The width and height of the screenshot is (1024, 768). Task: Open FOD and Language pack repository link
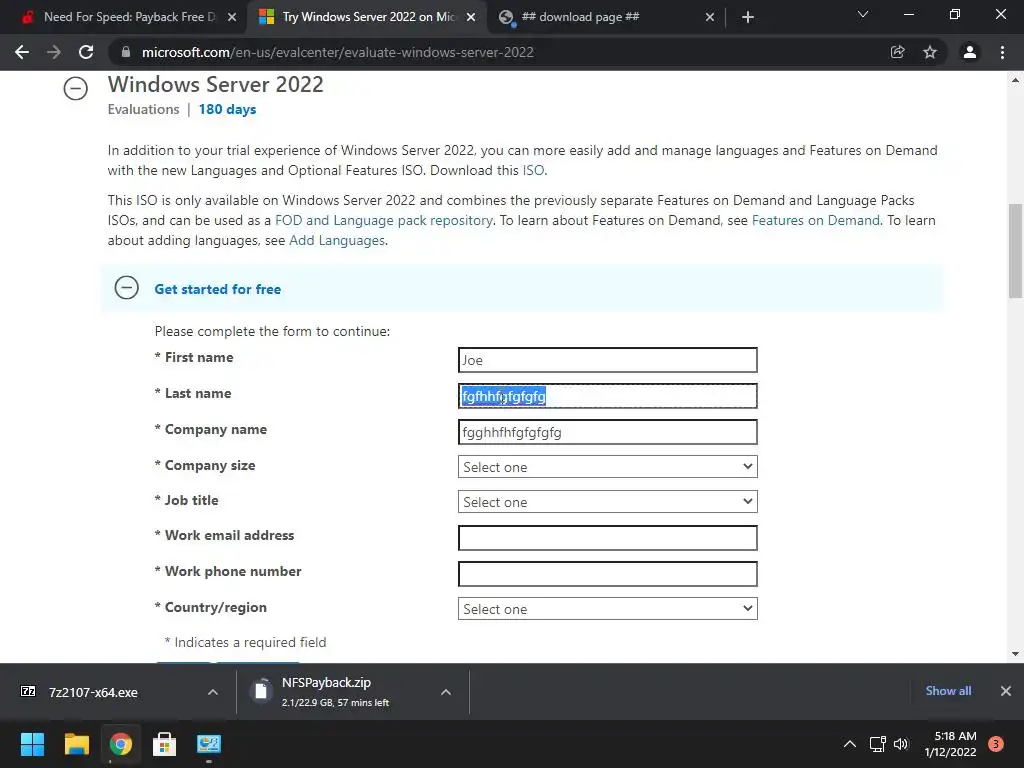coord(383,221)
